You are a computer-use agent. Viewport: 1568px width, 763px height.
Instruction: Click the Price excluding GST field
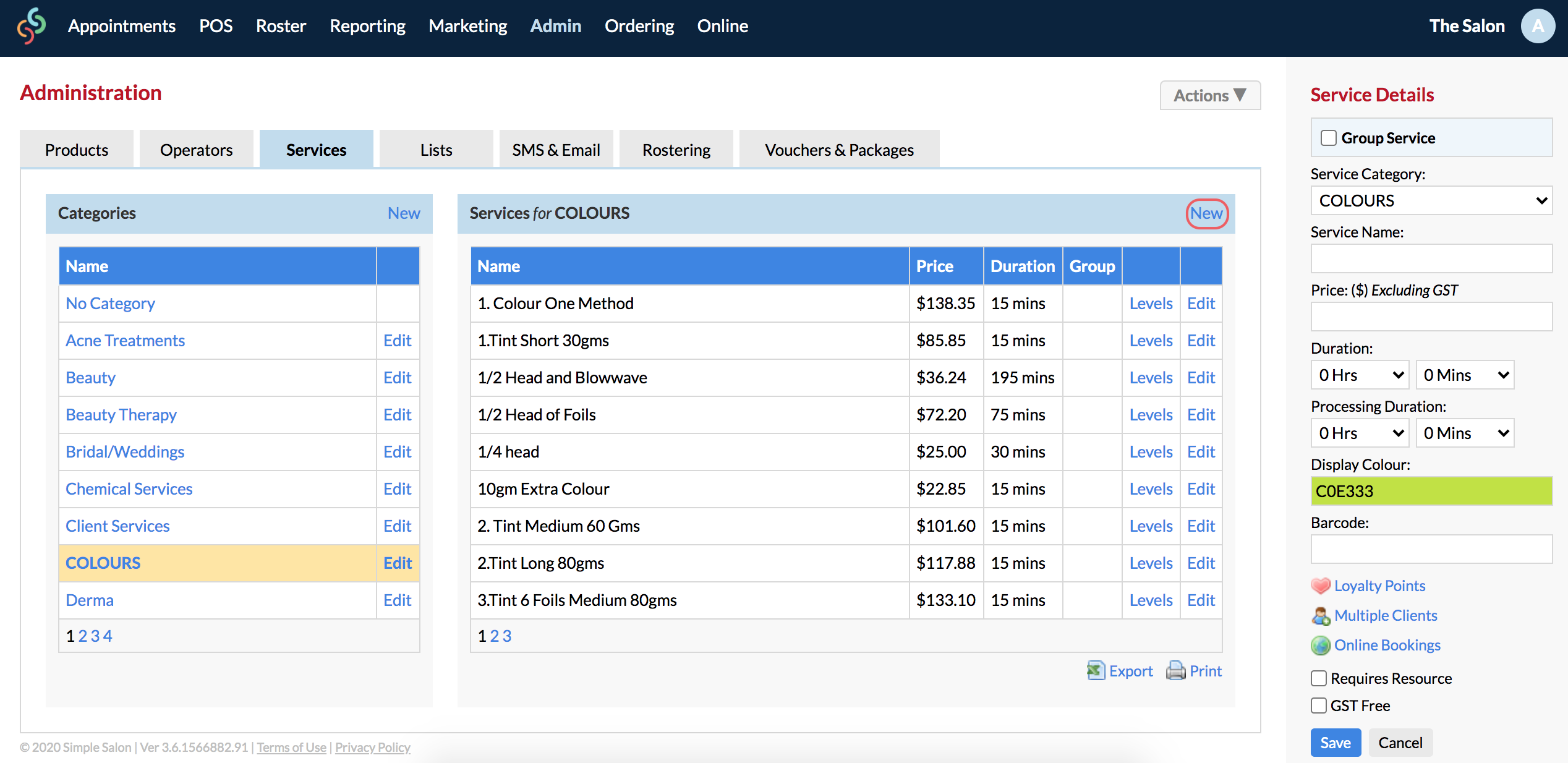[1431, 317]
